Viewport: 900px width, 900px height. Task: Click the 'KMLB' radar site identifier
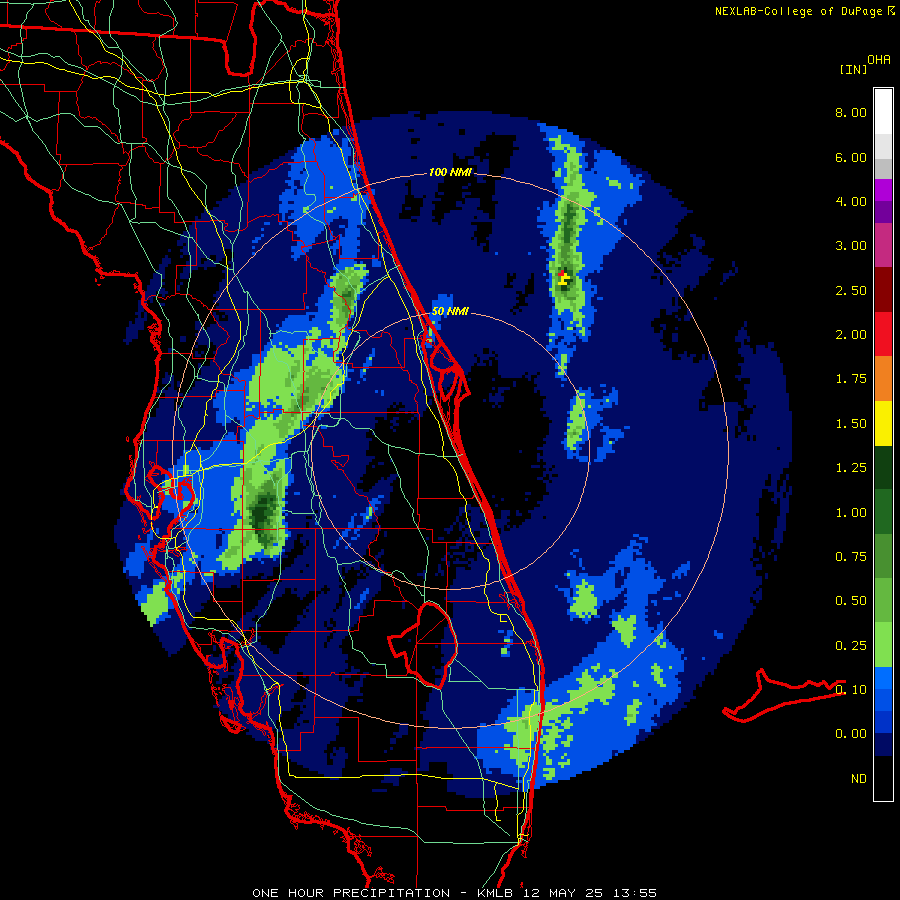pyautogui.click(x=494, y=893)
